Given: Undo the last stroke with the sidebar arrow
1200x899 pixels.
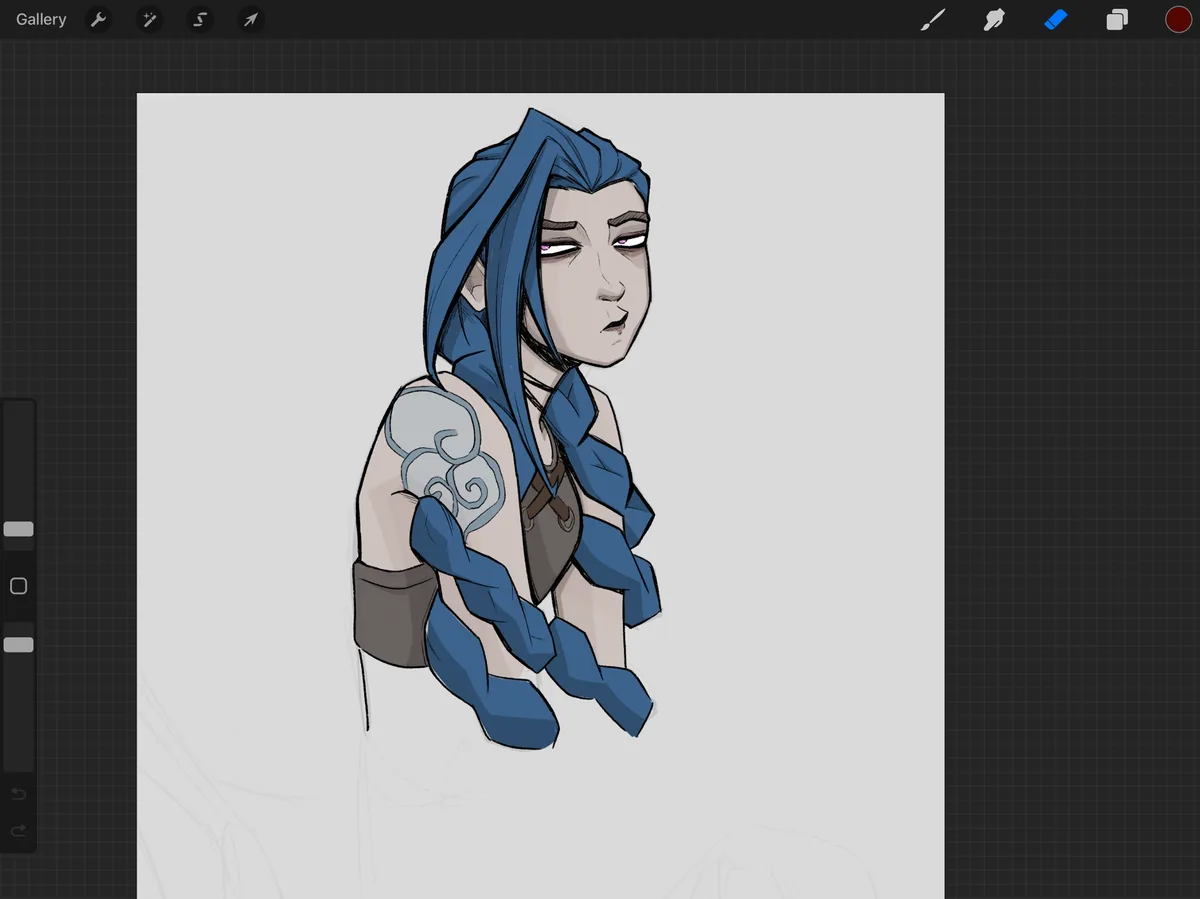Looking at the screenshot, I should 18,794.
